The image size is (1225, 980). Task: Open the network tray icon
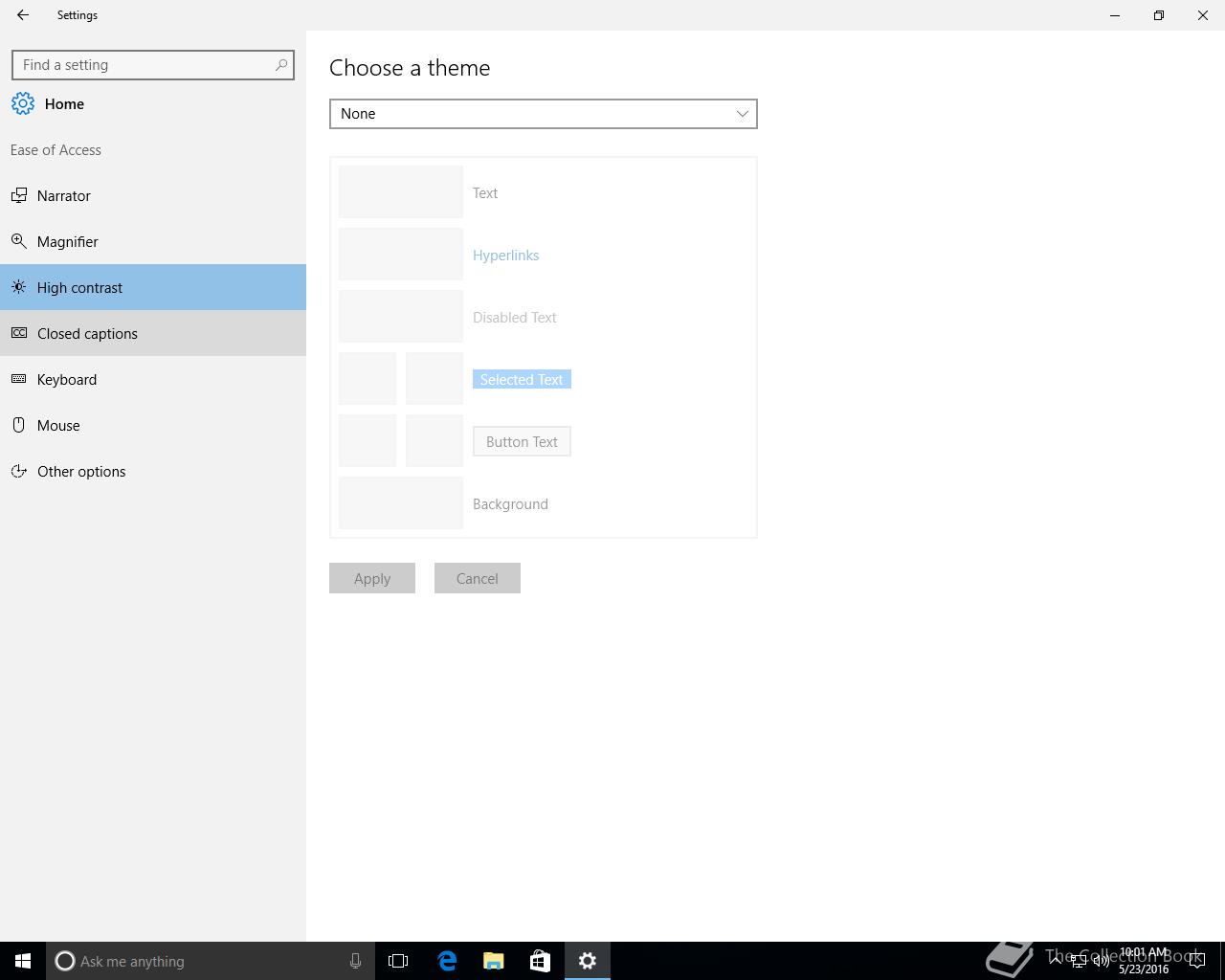(1079, 962)
